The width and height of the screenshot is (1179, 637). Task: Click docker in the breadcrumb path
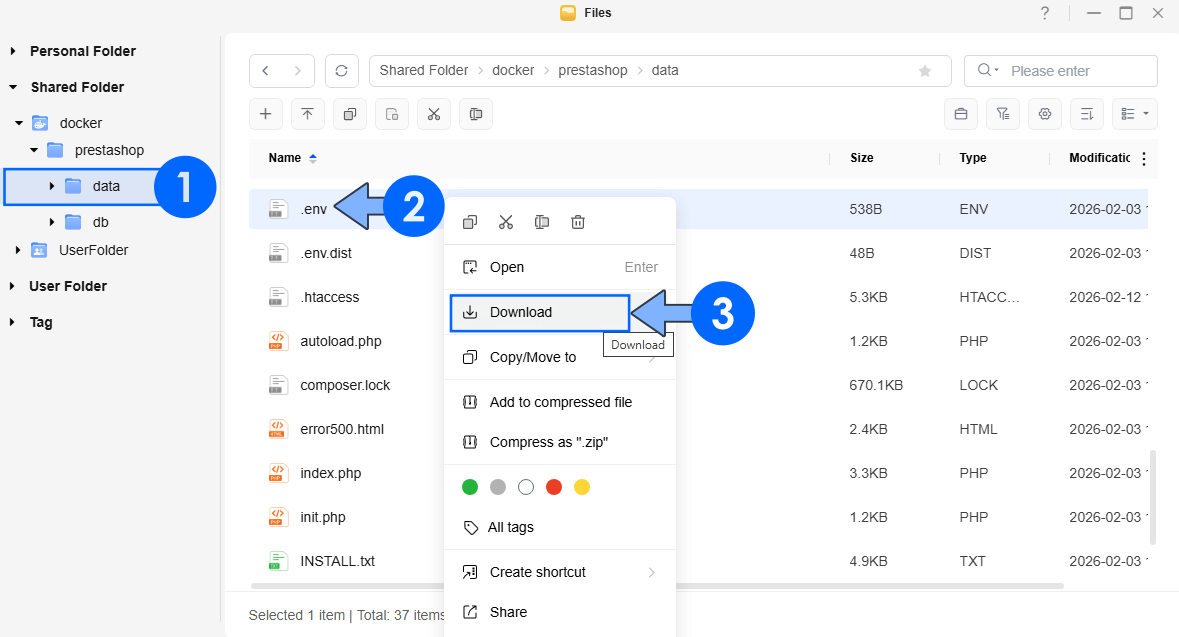tap(513, 71)
